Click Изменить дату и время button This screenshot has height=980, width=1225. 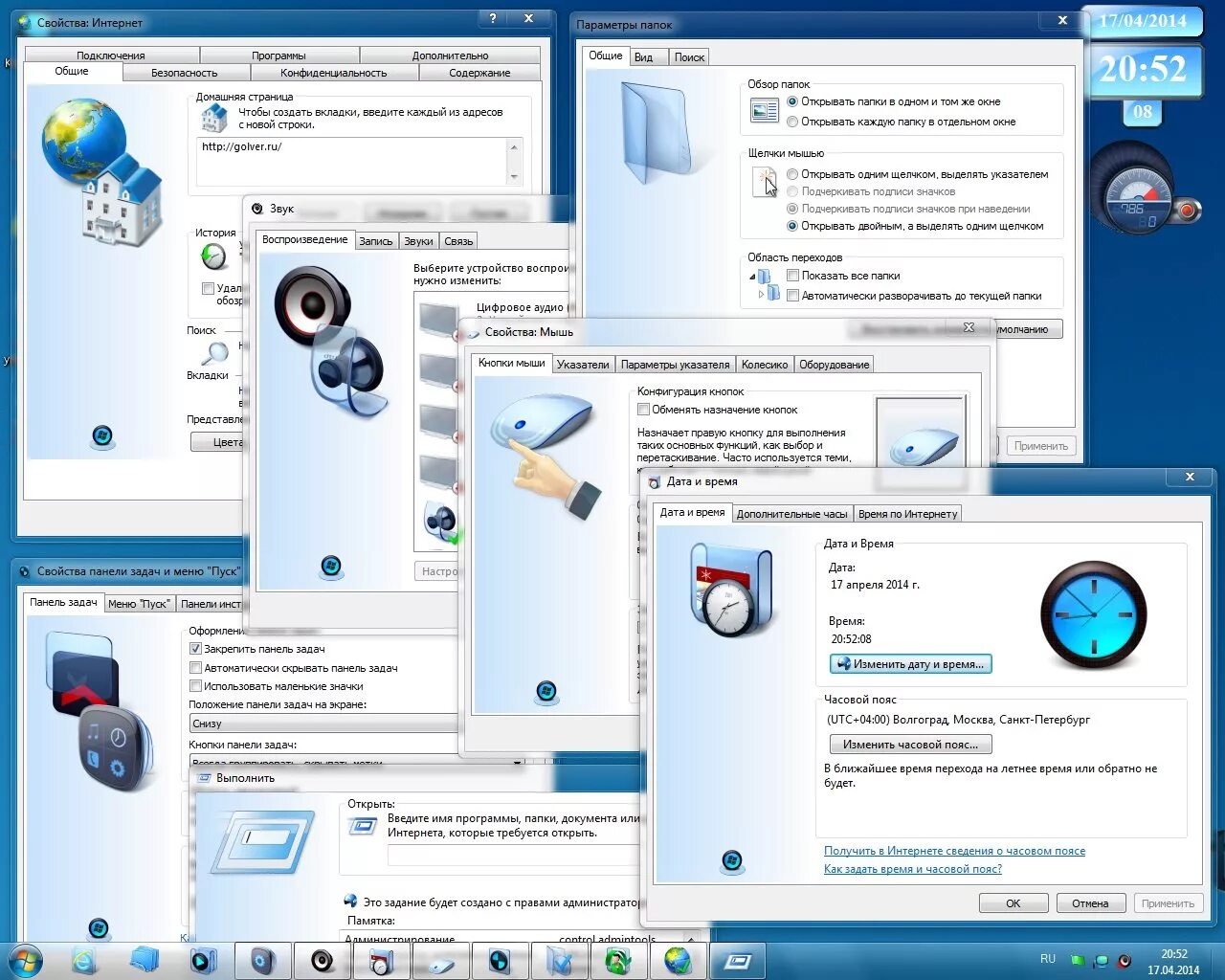pos(910,664)
